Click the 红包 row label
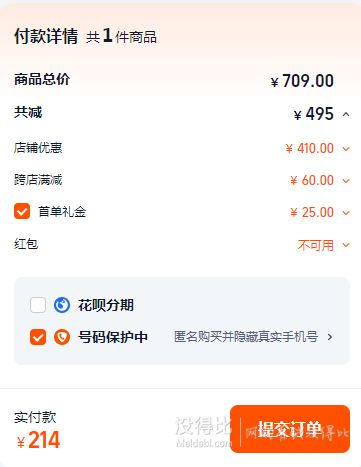The height and width of the screenshot is (467, 361). point(26,244)
